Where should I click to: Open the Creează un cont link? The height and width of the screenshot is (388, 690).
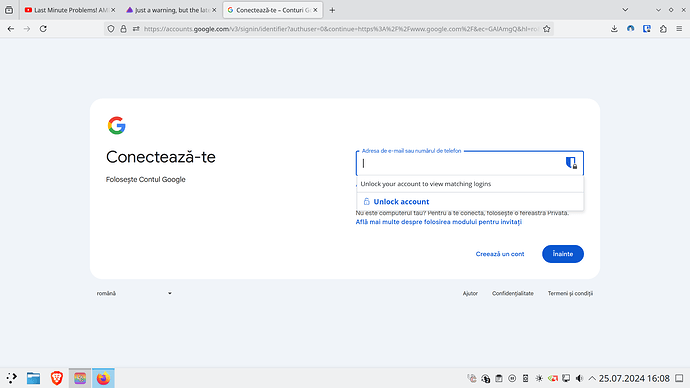(500, 254)
